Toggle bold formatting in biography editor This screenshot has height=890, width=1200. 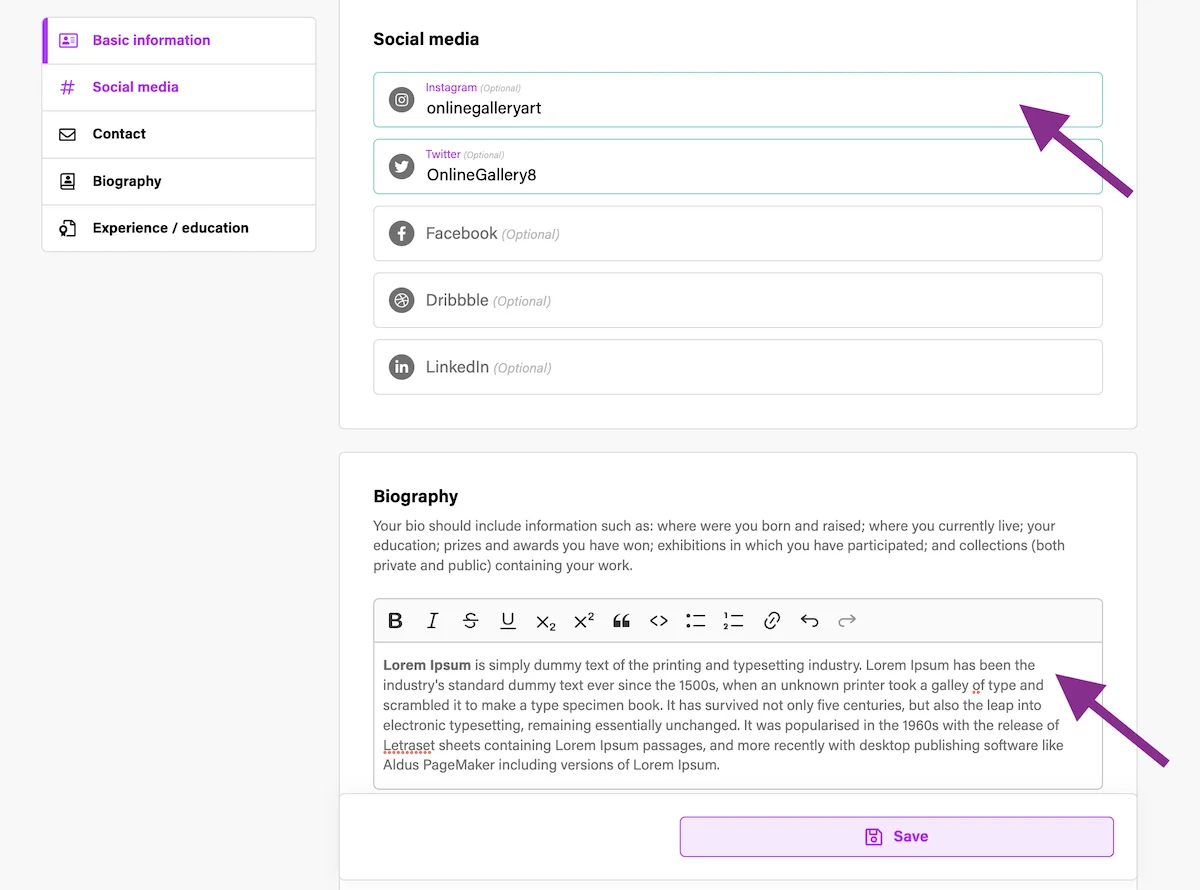pos(395,621)
